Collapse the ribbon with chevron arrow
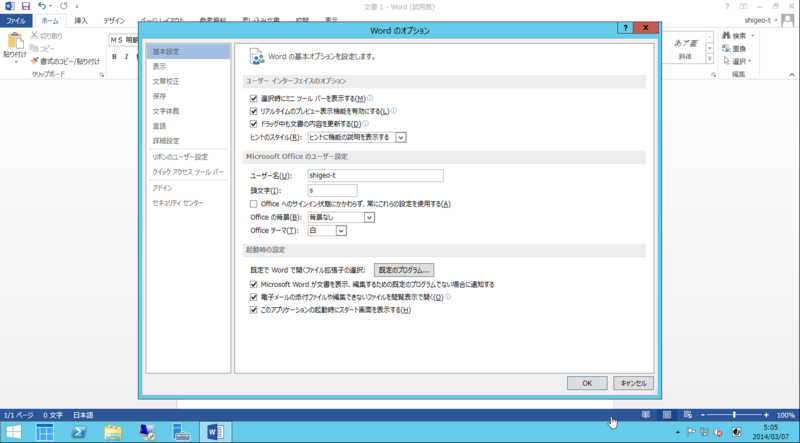Image resolution: width=800 pixels, height=443 pixels. point(792,75)
